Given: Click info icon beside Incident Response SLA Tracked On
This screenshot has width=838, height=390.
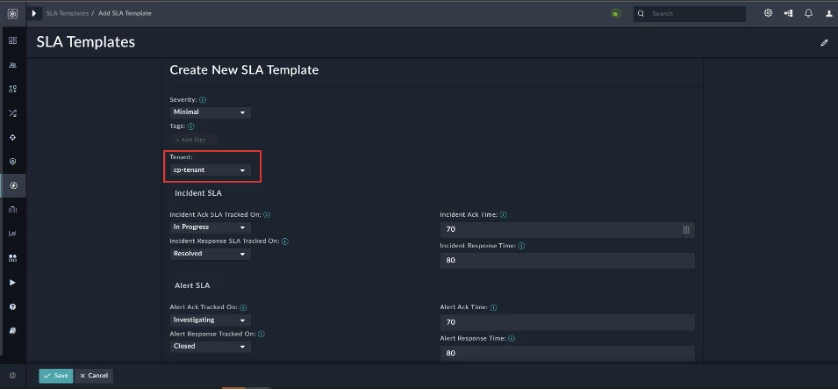Looking at the screenshot, I should pyautogui.click(x=285, y=241).
